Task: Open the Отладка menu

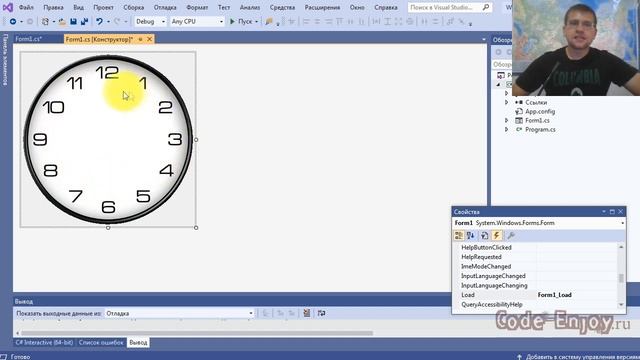Action: click(165, 7)
